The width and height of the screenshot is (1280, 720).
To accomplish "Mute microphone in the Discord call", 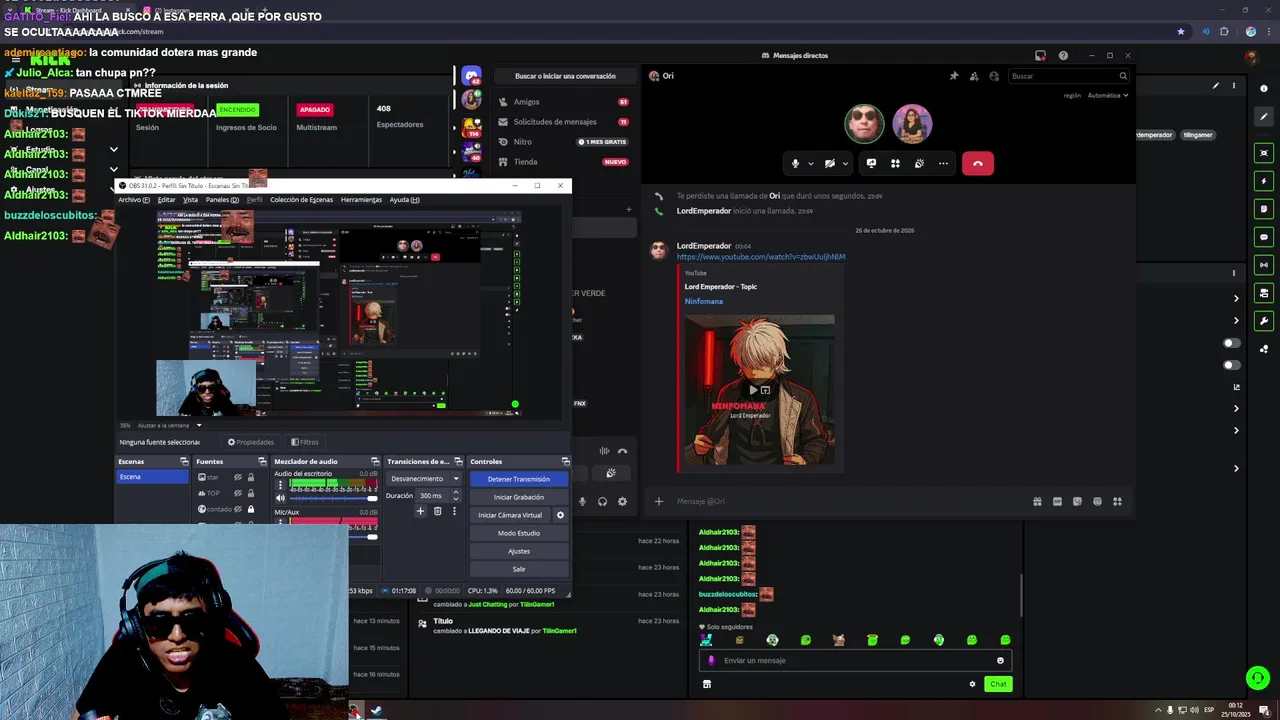I will click(796, 163).
